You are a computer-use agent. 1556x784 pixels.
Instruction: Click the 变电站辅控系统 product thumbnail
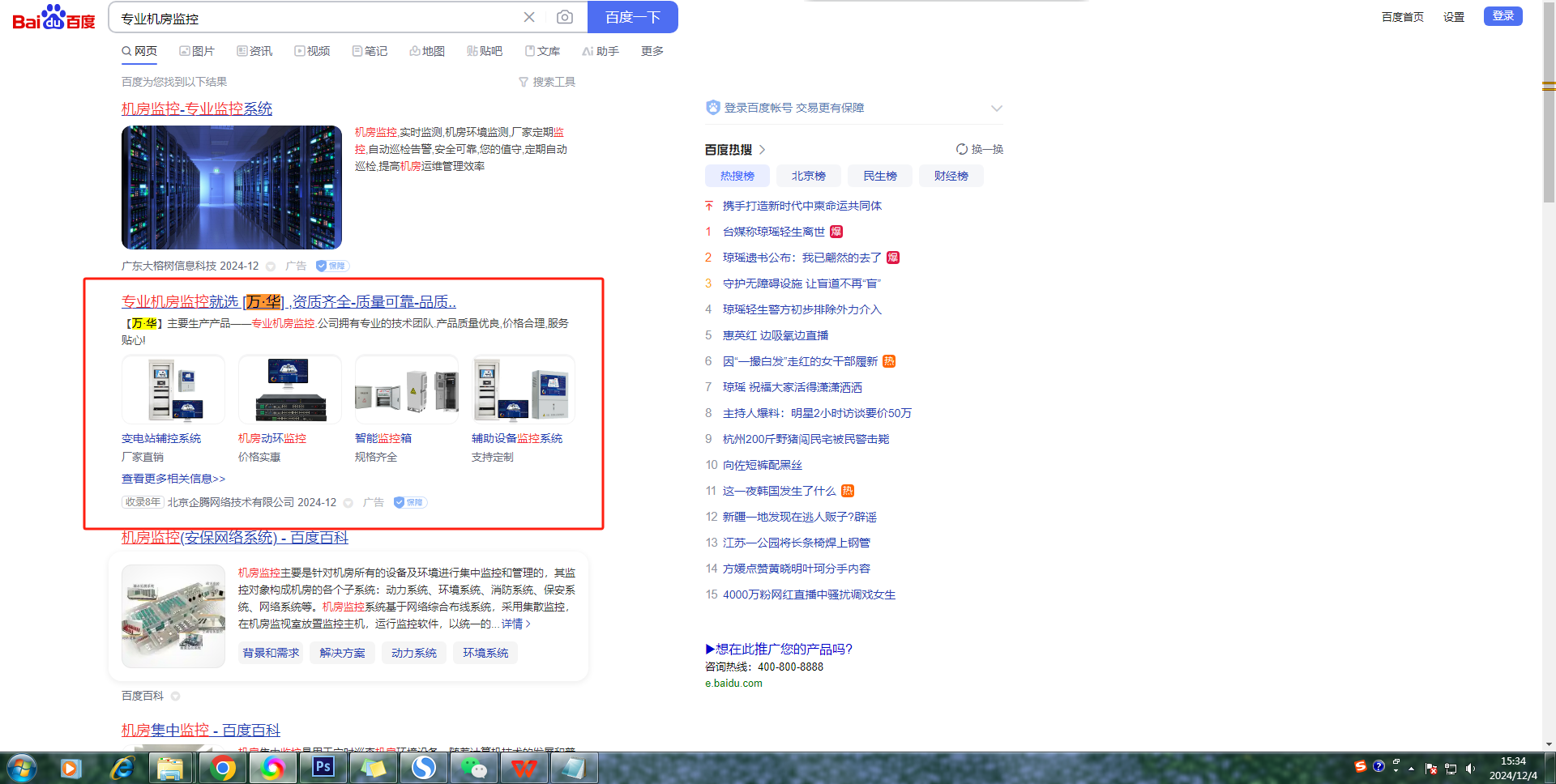173,390
